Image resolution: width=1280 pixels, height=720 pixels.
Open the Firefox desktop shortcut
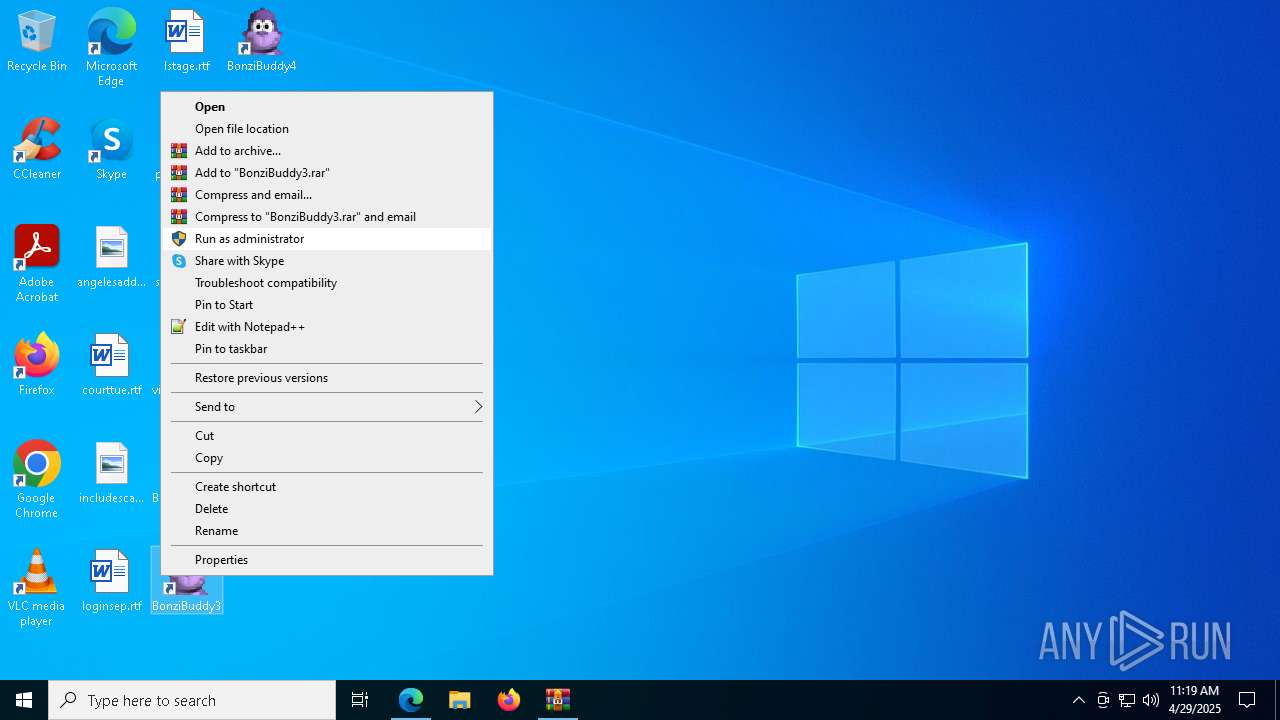pos(37,366)
